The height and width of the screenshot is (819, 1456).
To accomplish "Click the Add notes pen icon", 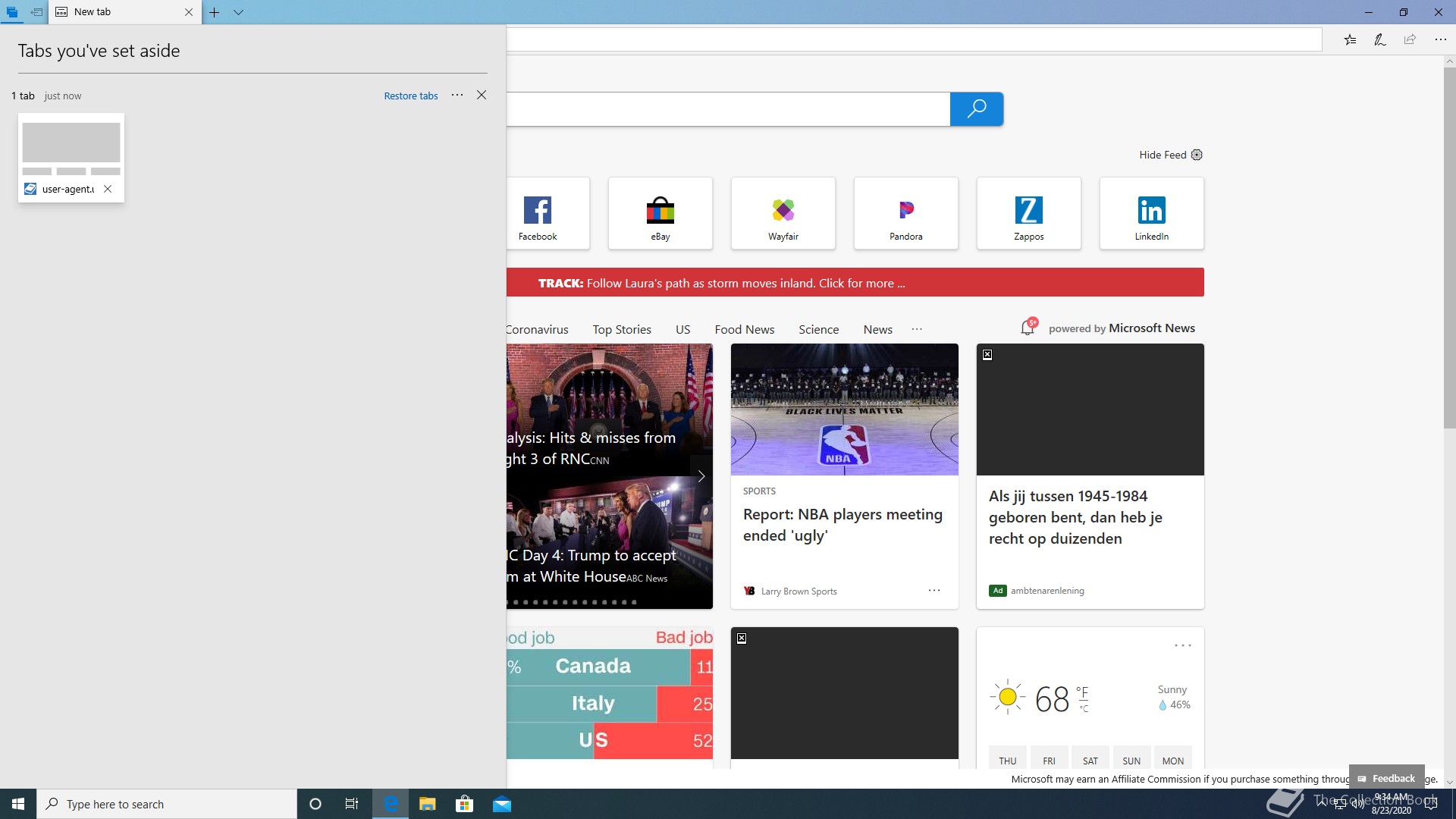I will coord(1380,39).
